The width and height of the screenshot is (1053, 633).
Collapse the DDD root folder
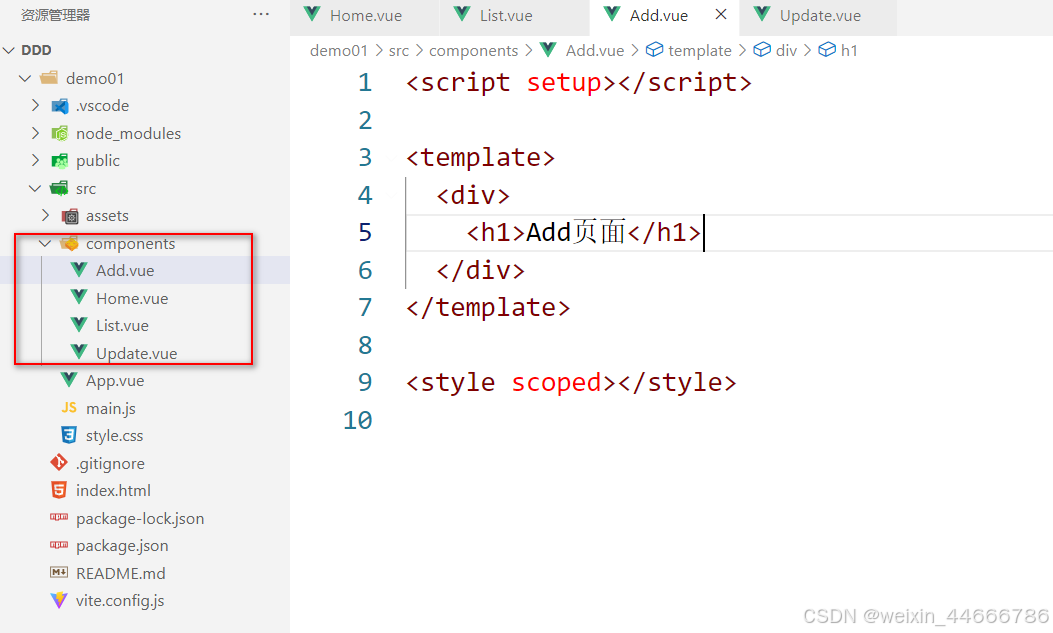coord(9,50)
